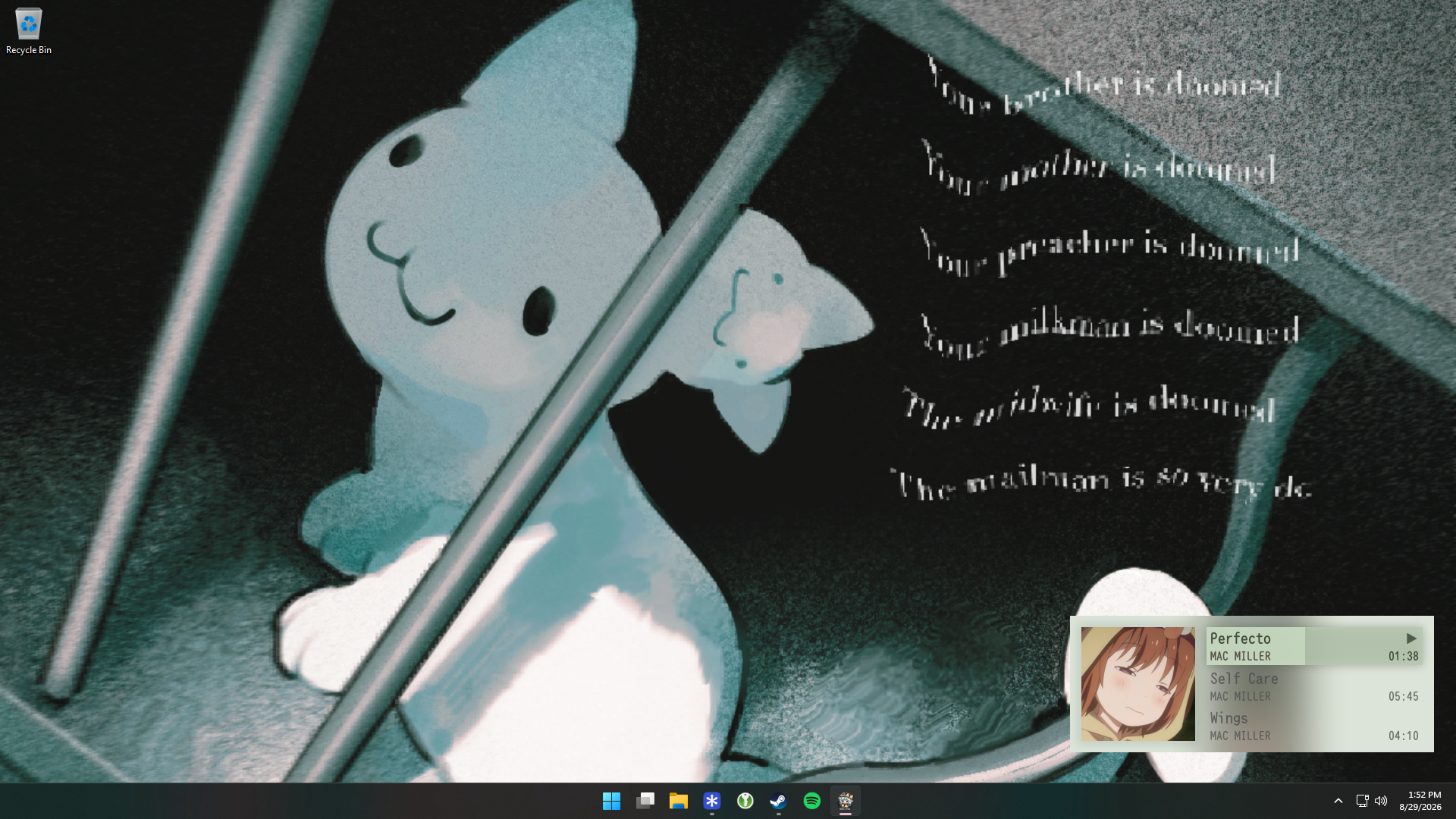This screenshot has width=1456, height=819.
Task: Select the Wings track row
Action: pos(1314,726)
